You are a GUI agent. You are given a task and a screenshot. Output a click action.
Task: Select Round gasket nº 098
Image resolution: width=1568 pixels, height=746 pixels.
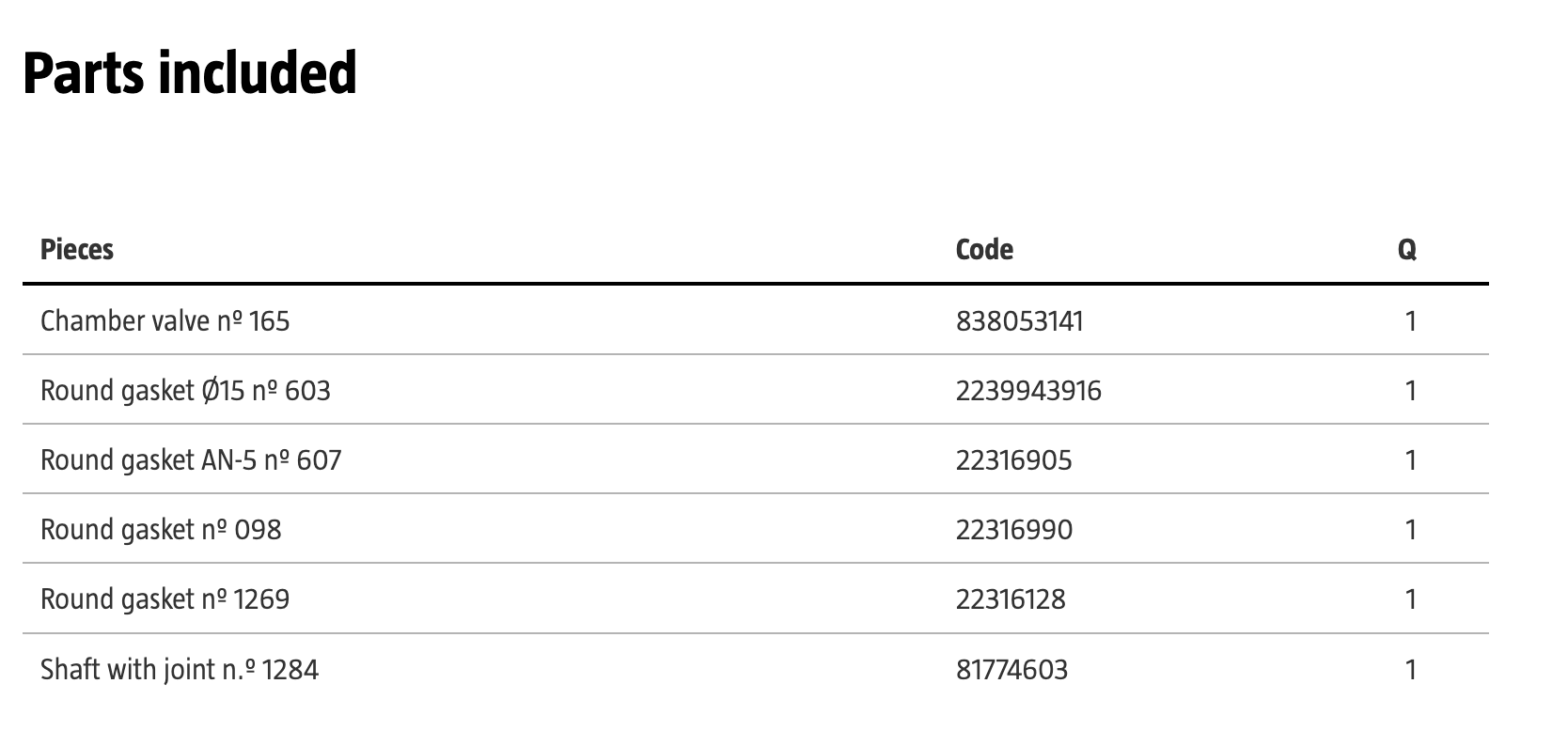pyautogui.click(x=161, y=530)
